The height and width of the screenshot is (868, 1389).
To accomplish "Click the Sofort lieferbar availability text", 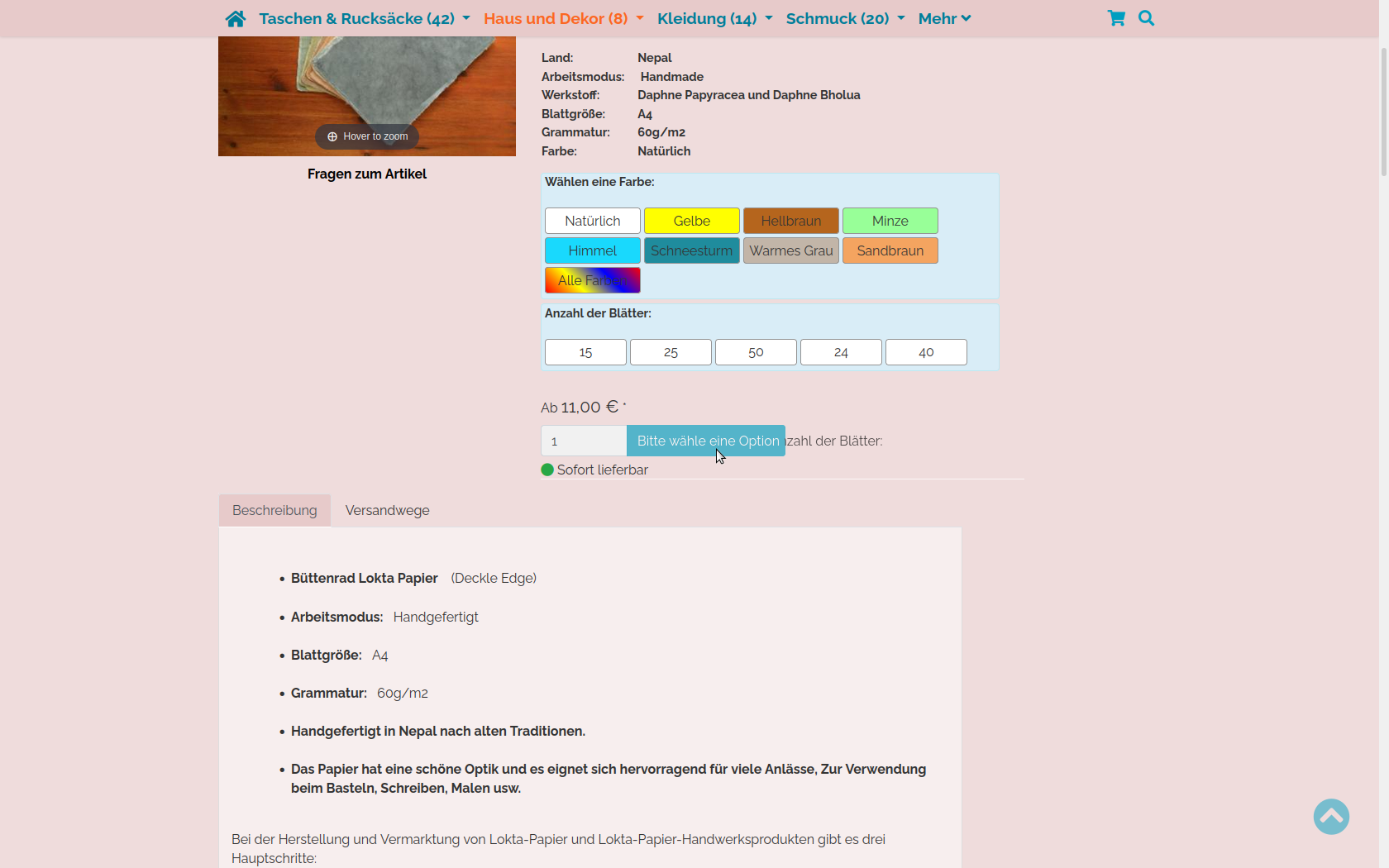I will pos(602,470).
